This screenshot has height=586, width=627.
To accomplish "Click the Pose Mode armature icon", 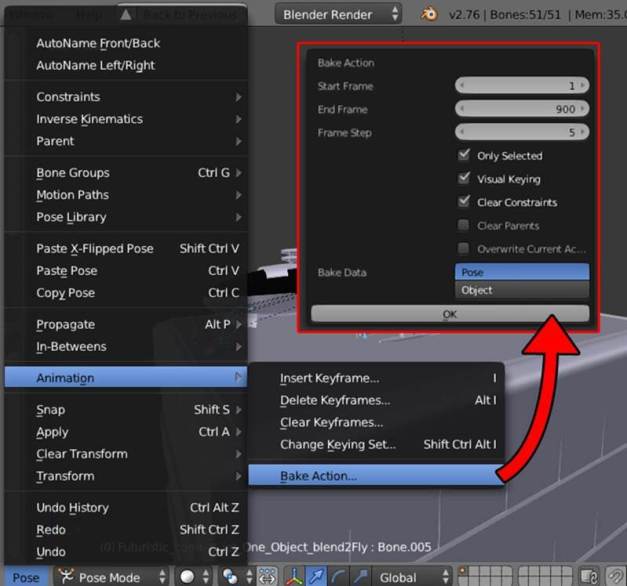I will (x=66, y=576).
